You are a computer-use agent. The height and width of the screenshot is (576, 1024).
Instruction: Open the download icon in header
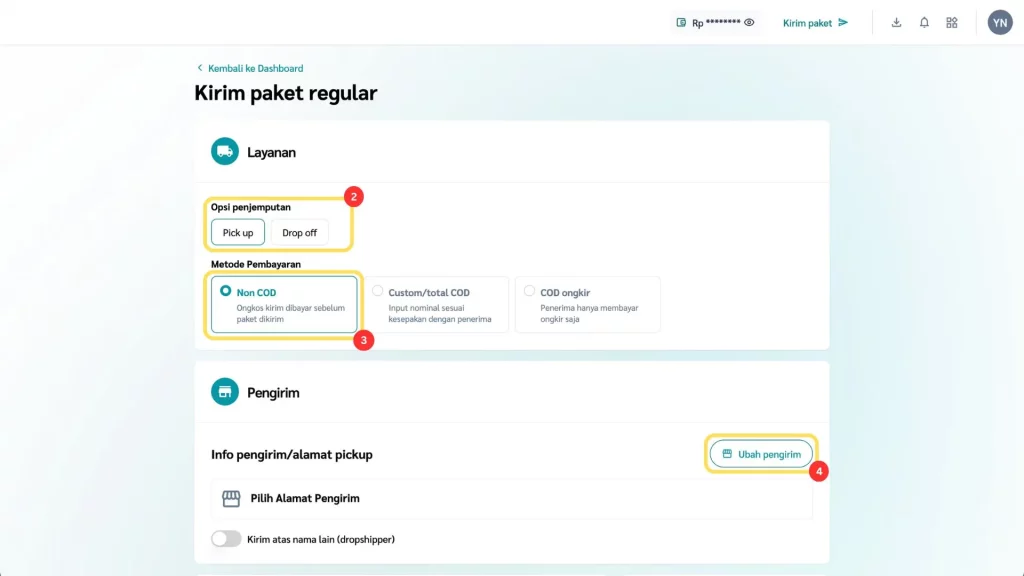coord(896,22)
